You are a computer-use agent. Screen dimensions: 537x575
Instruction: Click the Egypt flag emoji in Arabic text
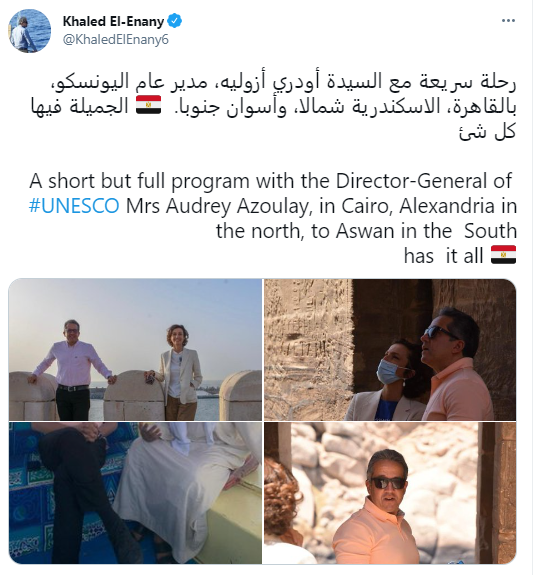[x=149, y=105]
